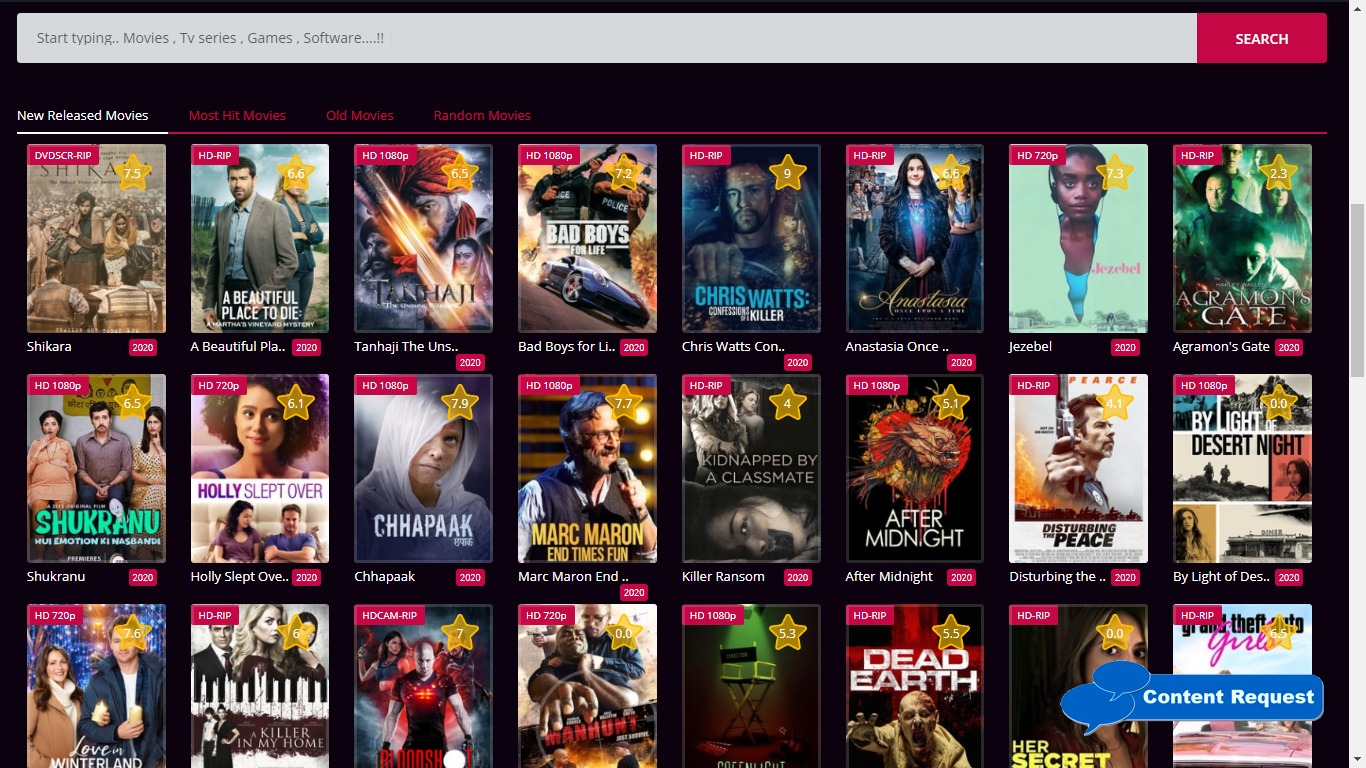
Task: Click the 9 star rating on Chris Watts poster
Action: coord(787,173)
